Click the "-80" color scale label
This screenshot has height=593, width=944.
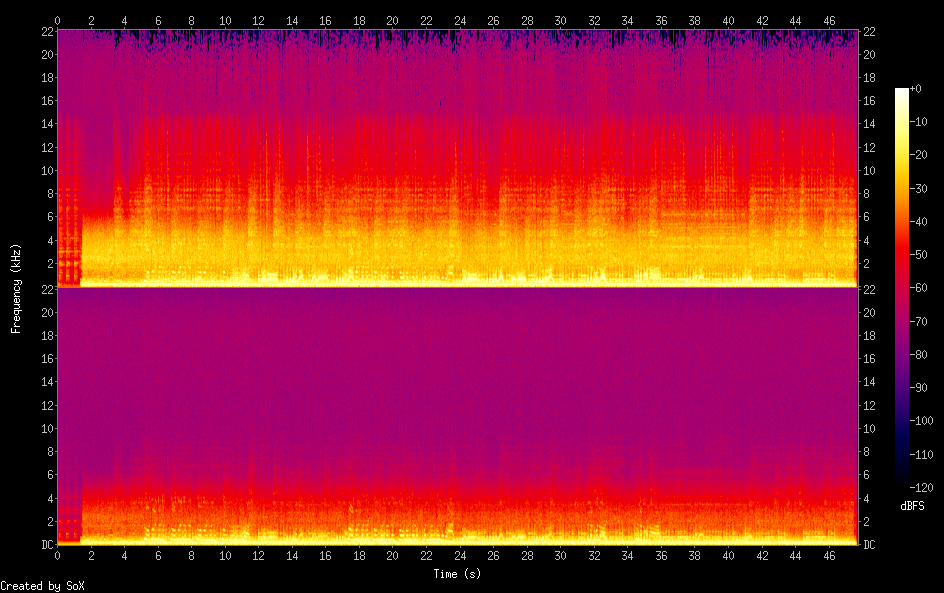tap(918, 355)
